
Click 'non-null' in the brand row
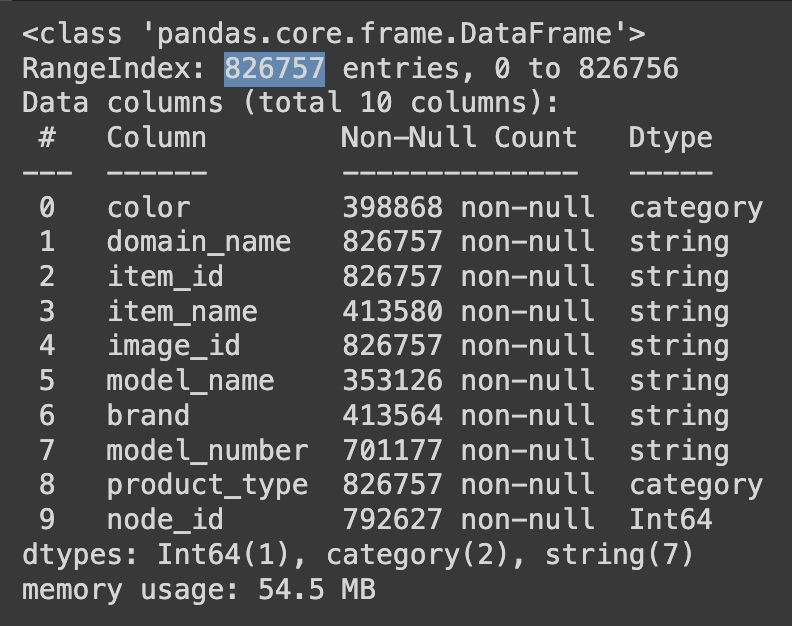tap(527, 415)
